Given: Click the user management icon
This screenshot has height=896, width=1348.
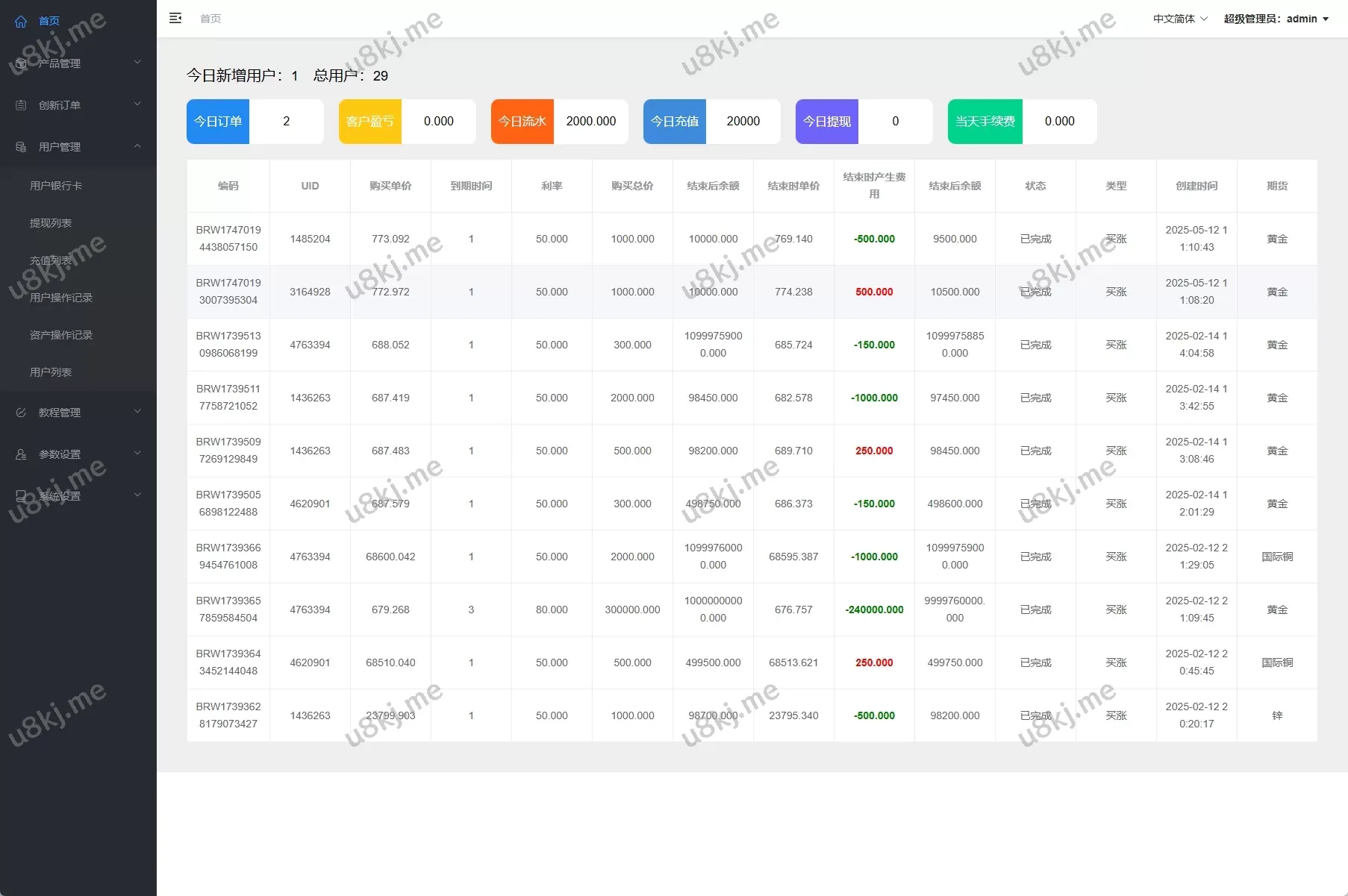Looking at the screenshot, I should pos(21,147).
